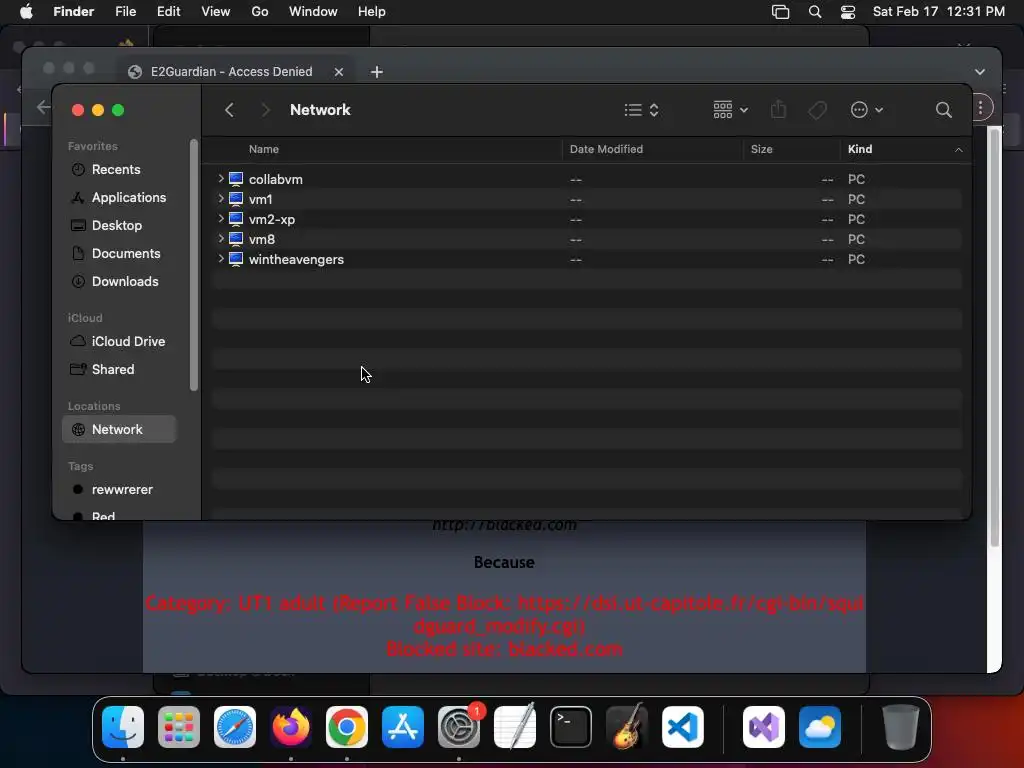The height and width of the screenshot is (768, 1024).
Task: Open the Group By dropdown
Action: pos(730,110)
